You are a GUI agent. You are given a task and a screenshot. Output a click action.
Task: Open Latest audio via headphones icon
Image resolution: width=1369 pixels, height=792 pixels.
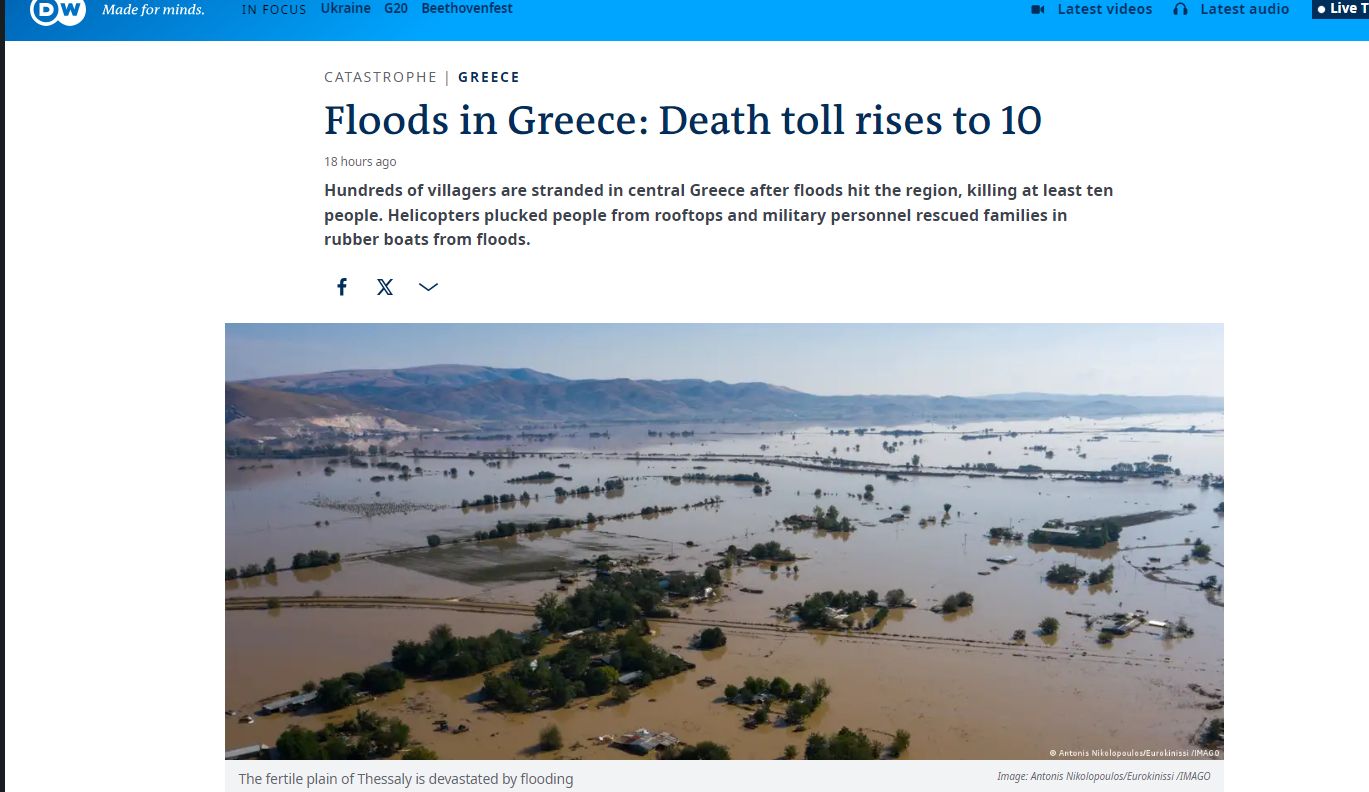click(x=1181, y=9)
